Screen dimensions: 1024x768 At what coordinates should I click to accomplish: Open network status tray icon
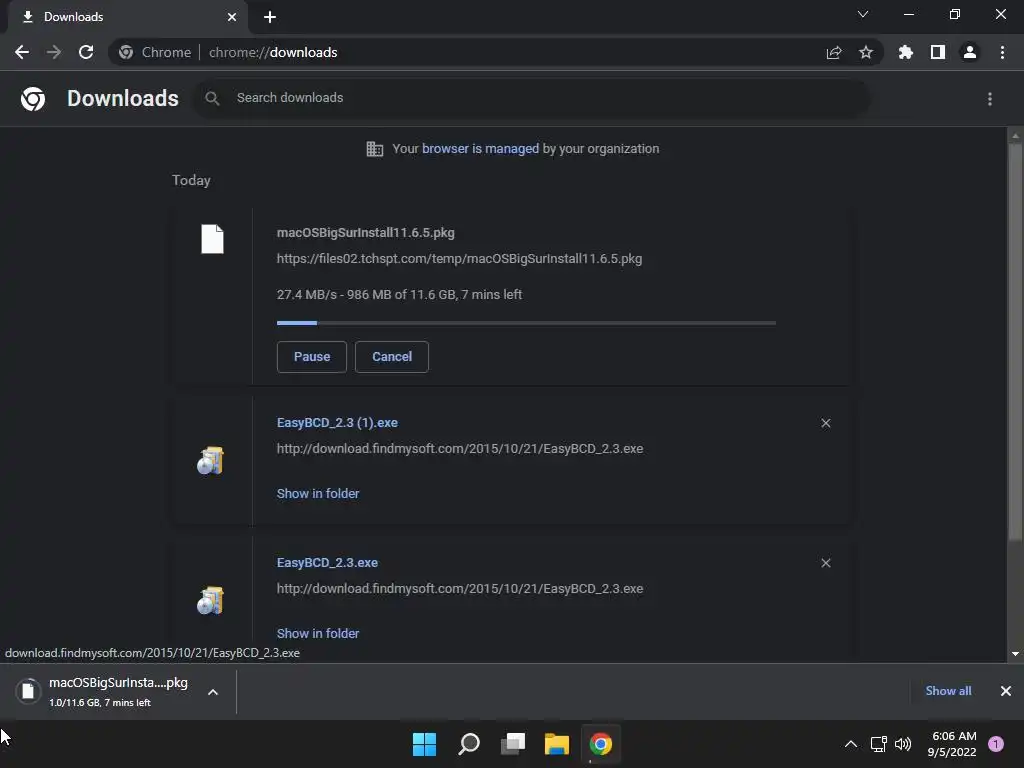[x=878, y=744]
